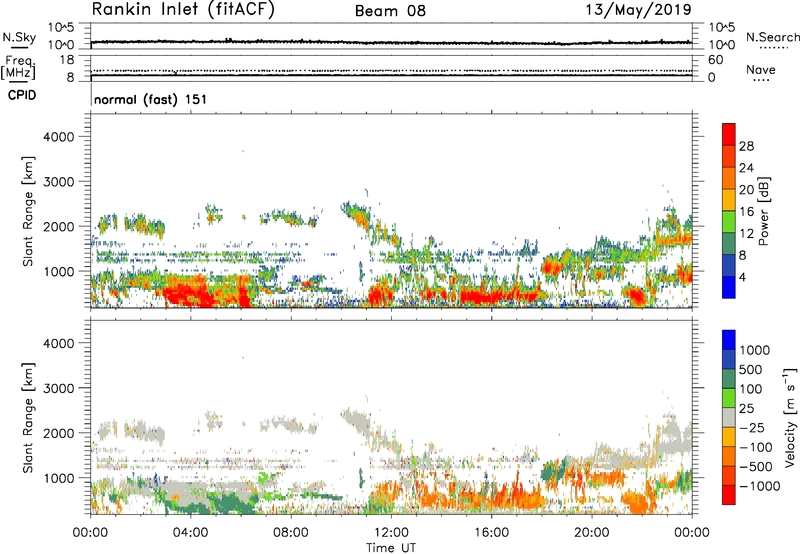Click the "13/May/2019" date label
The width and height of the screenshot is (800, 554).
pyautogui.click(x=638, y=9)
